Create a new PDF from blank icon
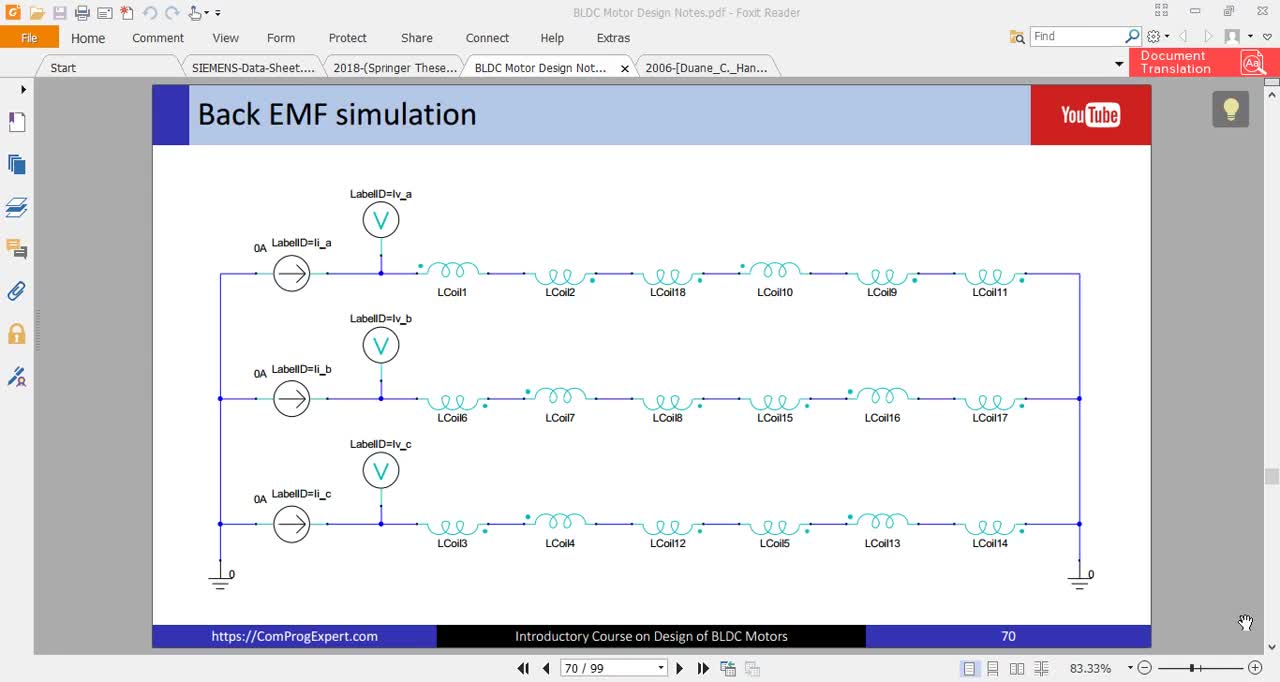1280x682 pixels. tap(127, 13)
